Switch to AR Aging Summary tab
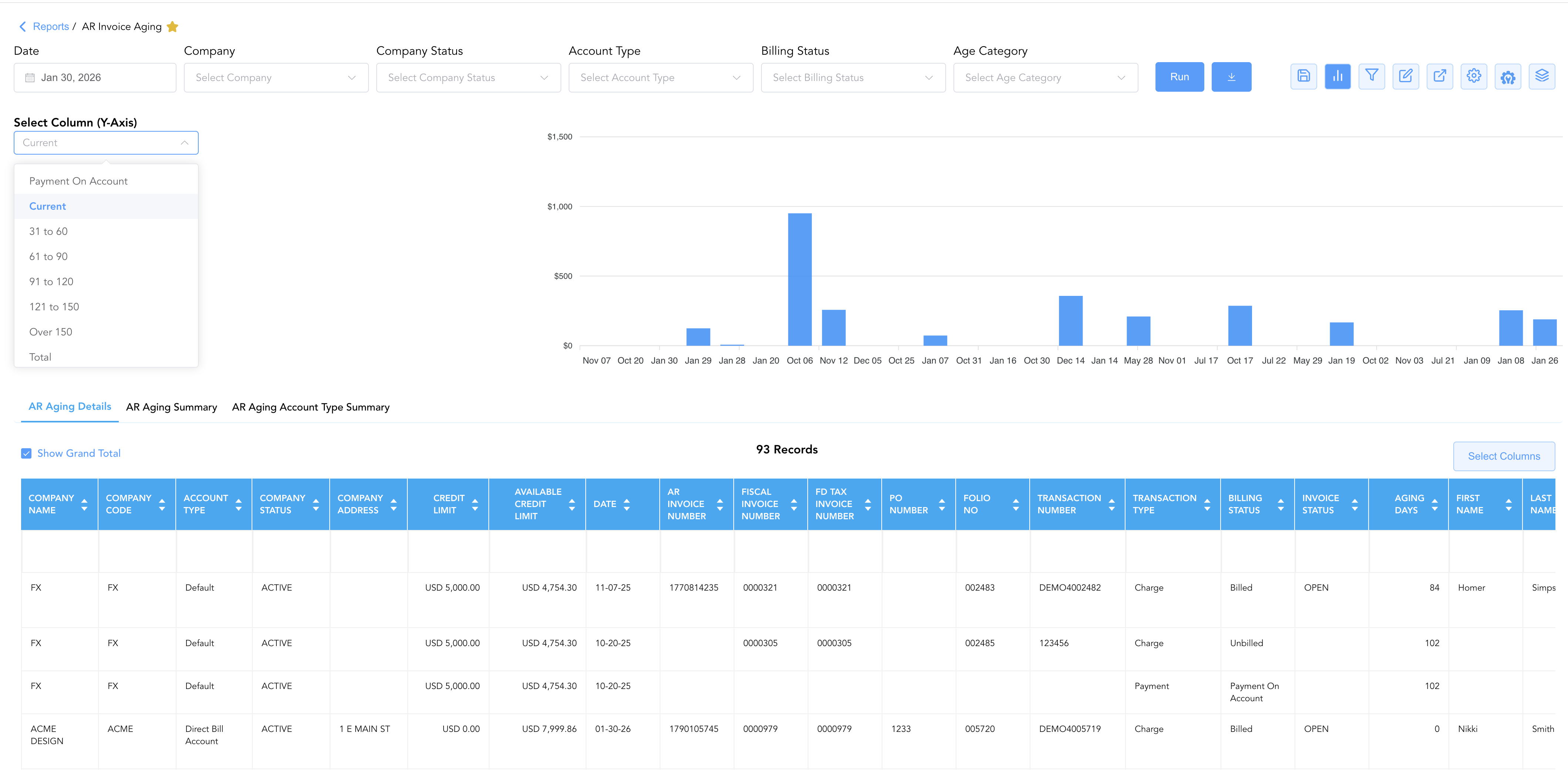1568x770 pixels. [172, 407]
